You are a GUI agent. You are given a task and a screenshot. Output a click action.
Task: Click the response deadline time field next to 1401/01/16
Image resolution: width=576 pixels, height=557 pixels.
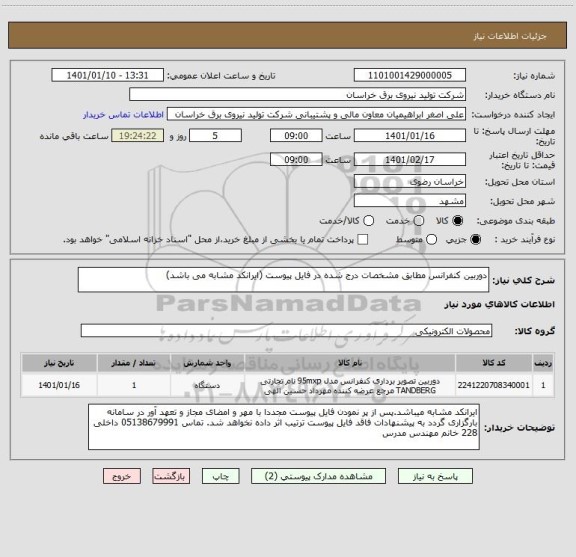point(296,136)
